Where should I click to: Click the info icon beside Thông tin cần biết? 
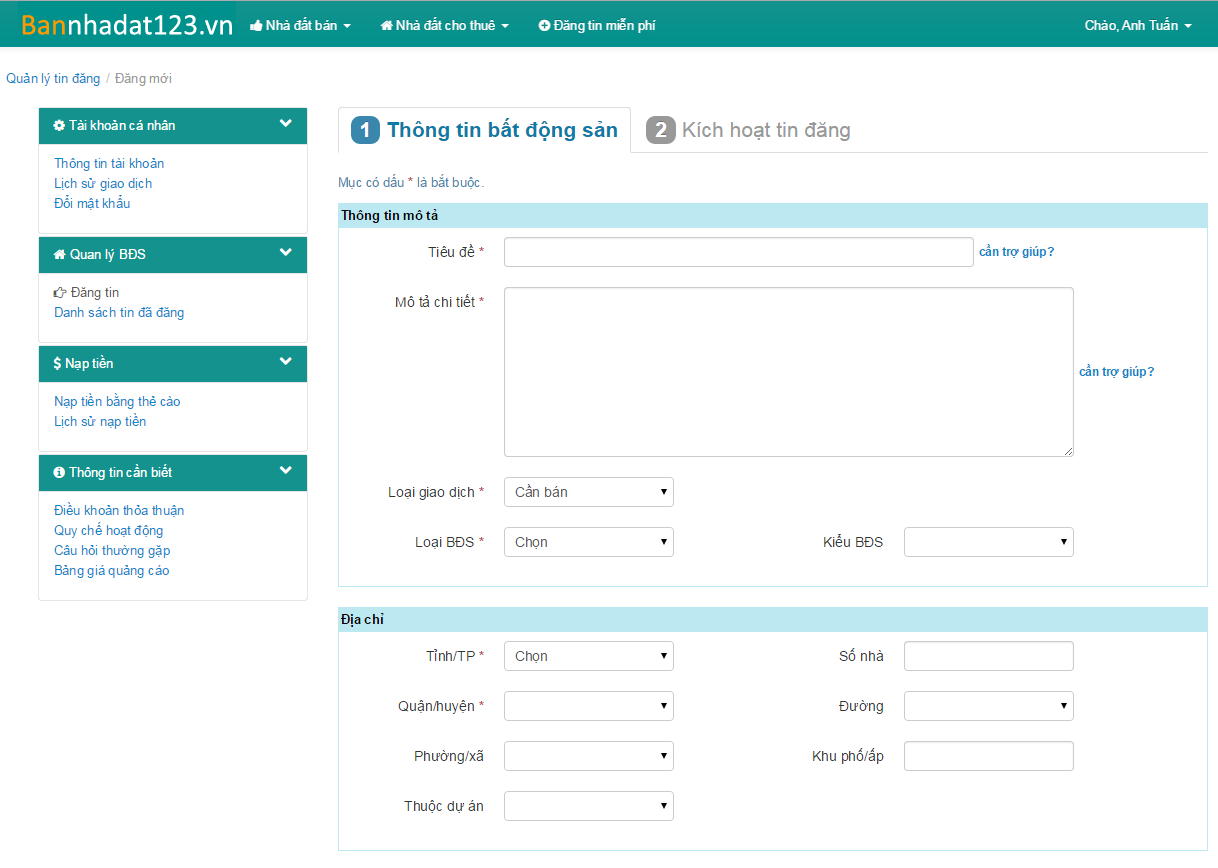click(x=59, y=473)
